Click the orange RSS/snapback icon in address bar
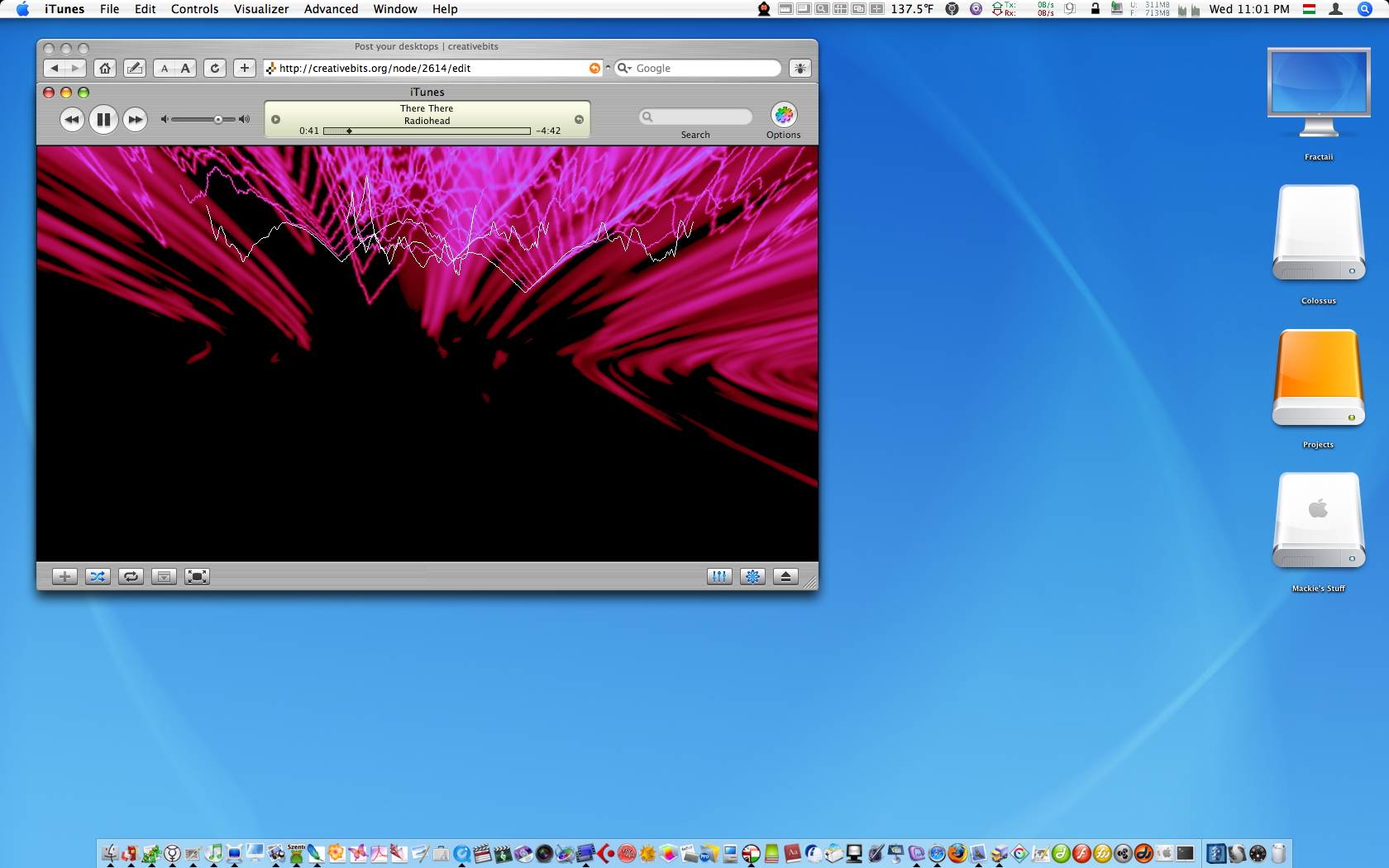Viewport: 1389px width, 868px height. click(x=594, y=68)
